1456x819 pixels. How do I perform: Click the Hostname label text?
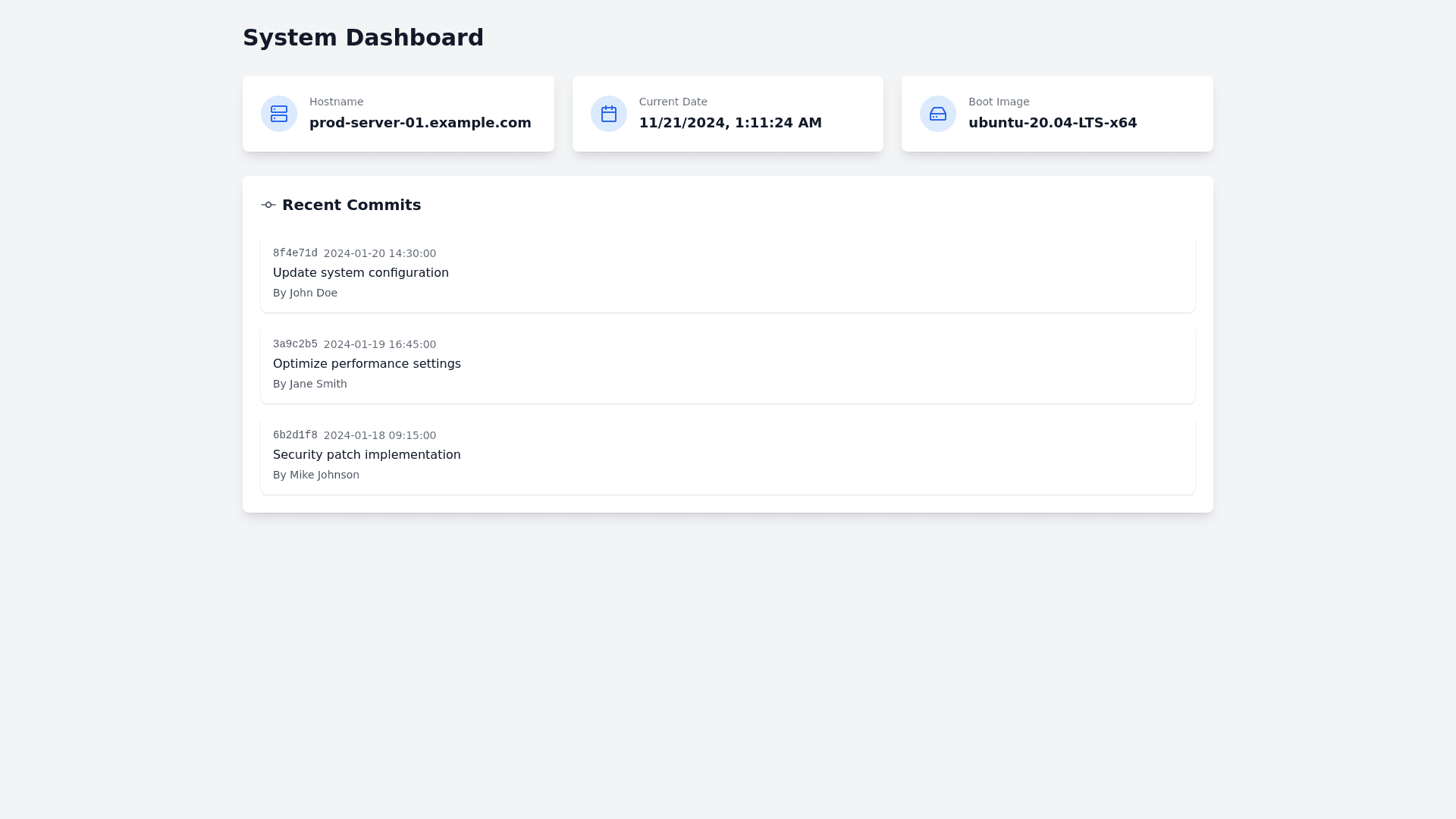coord(336,102)
